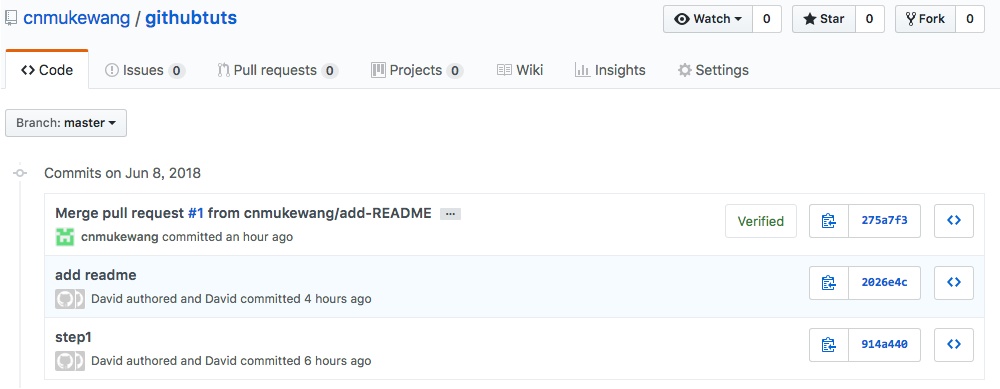This screenshot has height=389, width=1000.
Task: Open the 'Merge pull request' commit title
Action: click(x=244, y=213)
